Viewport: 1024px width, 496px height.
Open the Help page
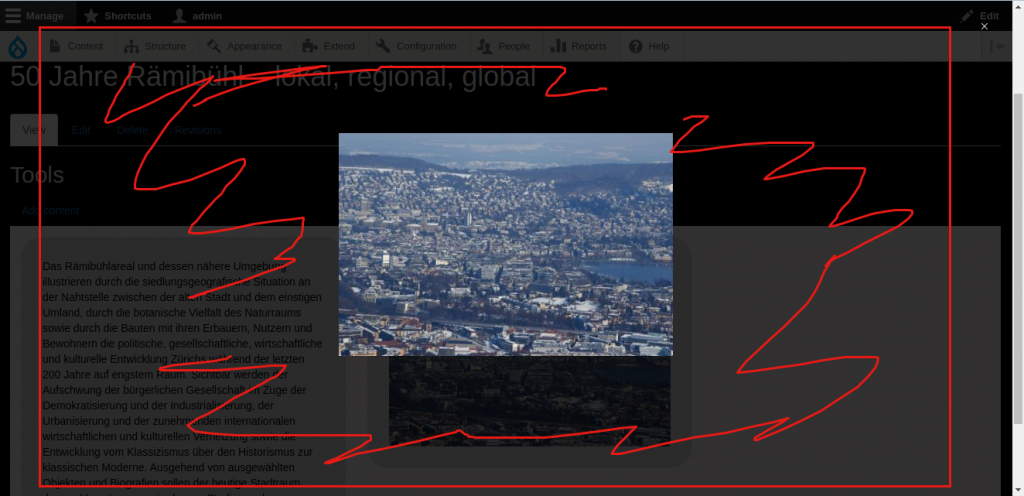(649, 47)
